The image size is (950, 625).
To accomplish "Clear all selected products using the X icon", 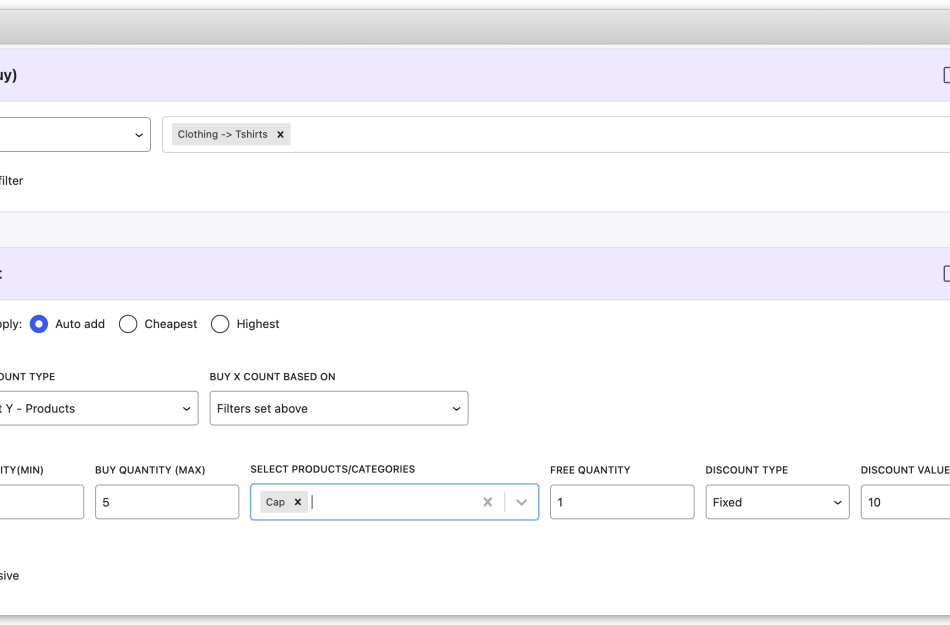I will click(x=487, y=502).
